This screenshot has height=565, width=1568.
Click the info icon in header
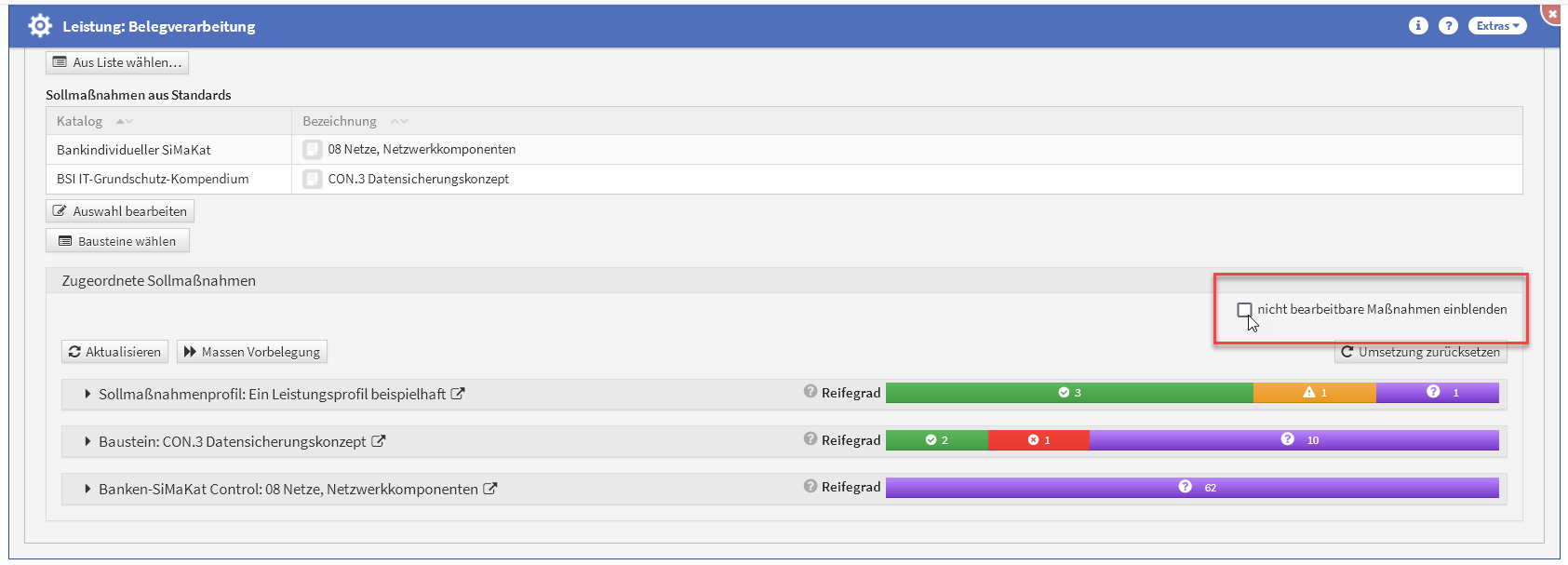tap(1418, 26)
